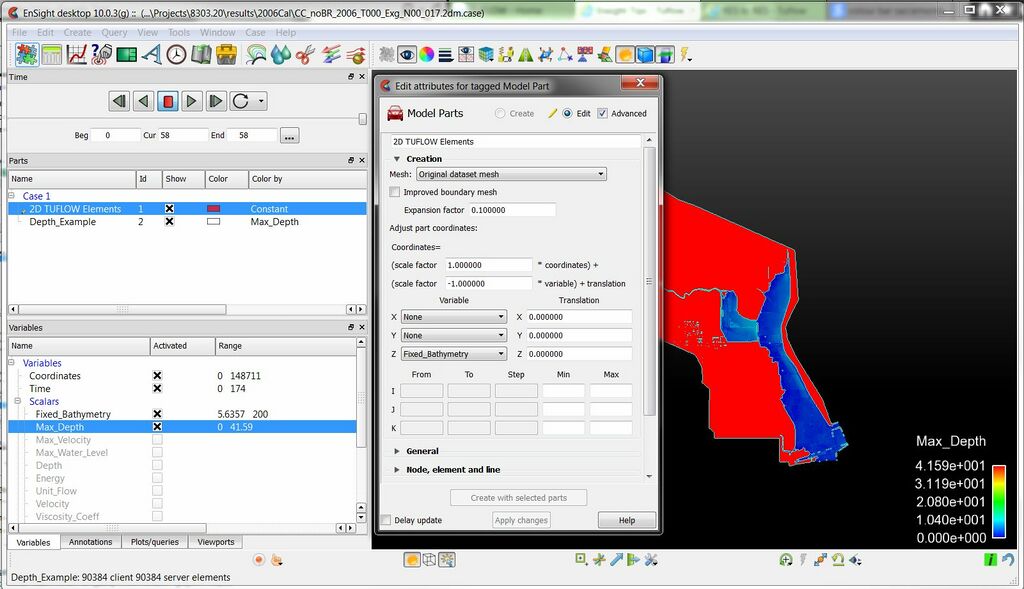Enable the Improved boundary mesh checkbox
The height and width of the screenshot is (589, 1024).
click(x=395, y=192)
